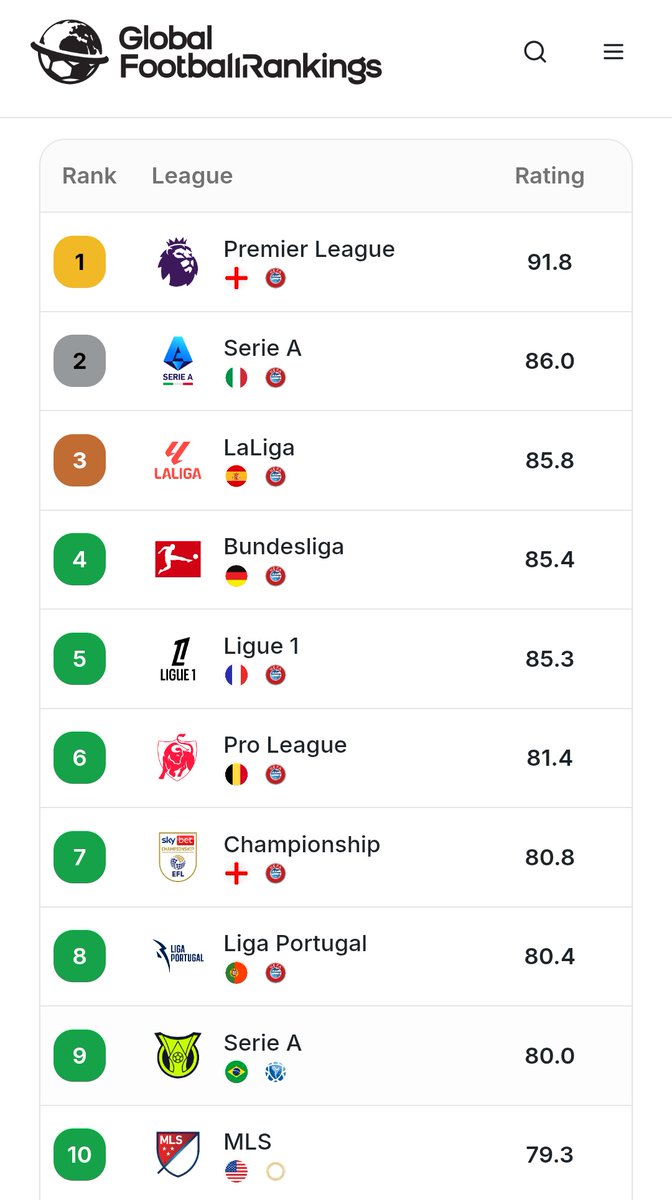Open the search magnifier icon
This screenshot has height=1200, width=672.
coord(535,52)
